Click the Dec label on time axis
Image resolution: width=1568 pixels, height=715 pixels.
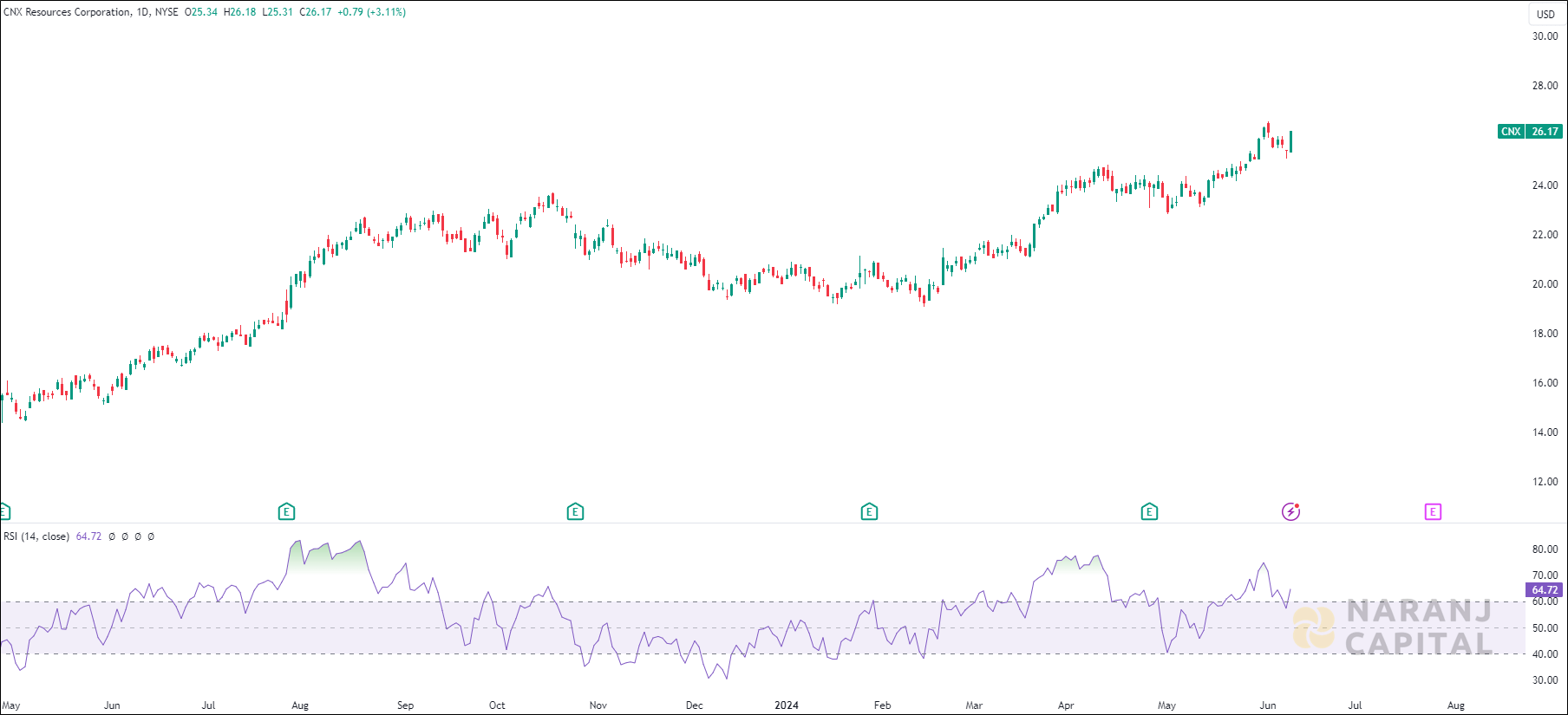pyautogui.click(x=695, y=705)
